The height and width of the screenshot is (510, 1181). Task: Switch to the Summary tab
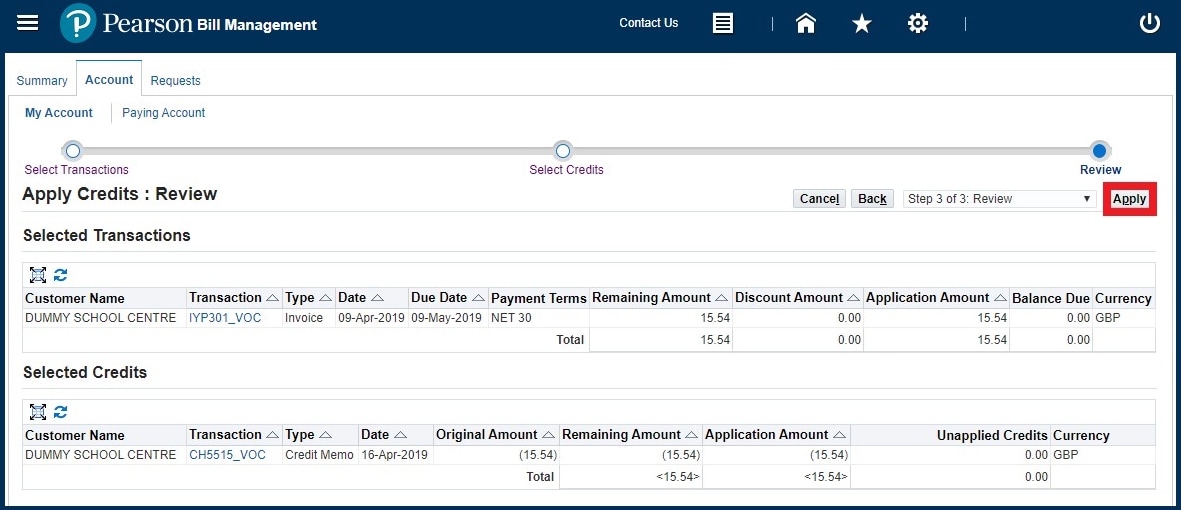coord(42,81)
